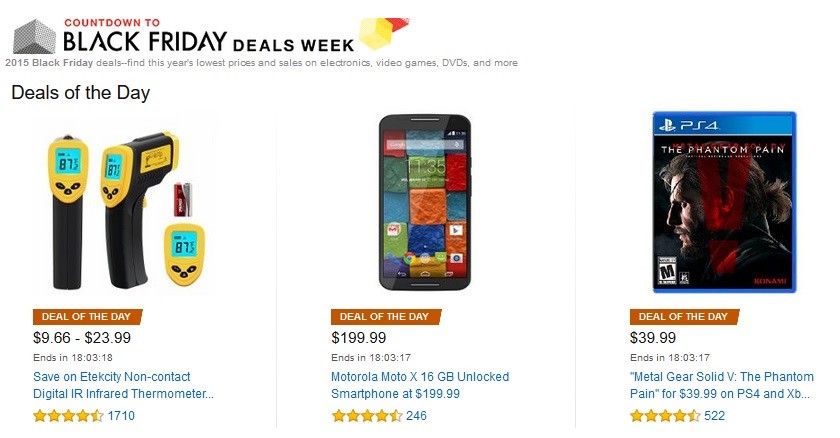Open the Motorola Moto X phone image

click(425, 202)
